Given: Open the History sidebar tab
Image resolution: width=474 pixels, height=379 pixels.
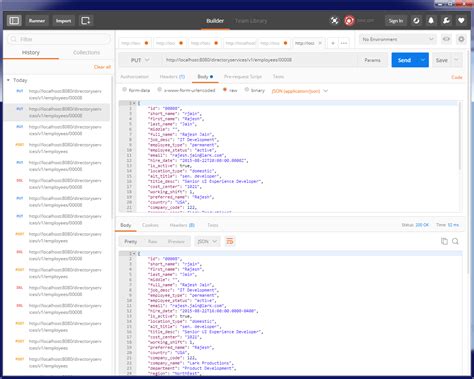Looking at the screenshot, I should (31, 53).
